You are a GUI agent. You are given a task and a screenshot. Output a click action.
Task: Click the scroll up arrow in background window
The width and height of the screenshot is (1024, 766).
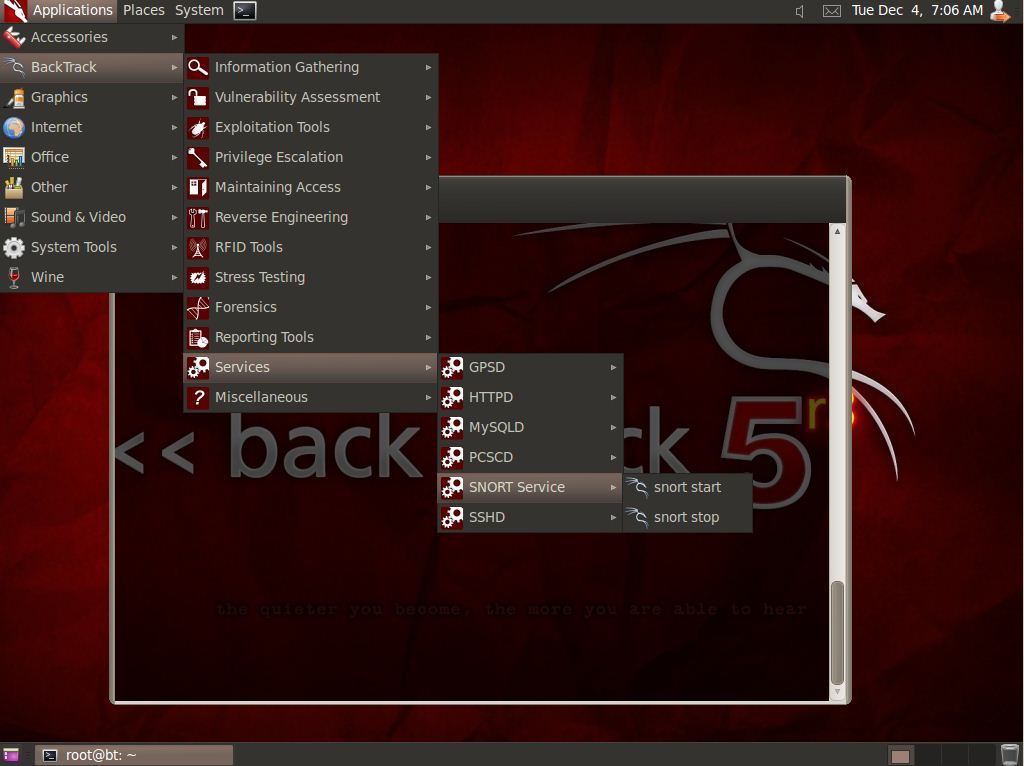837,231
